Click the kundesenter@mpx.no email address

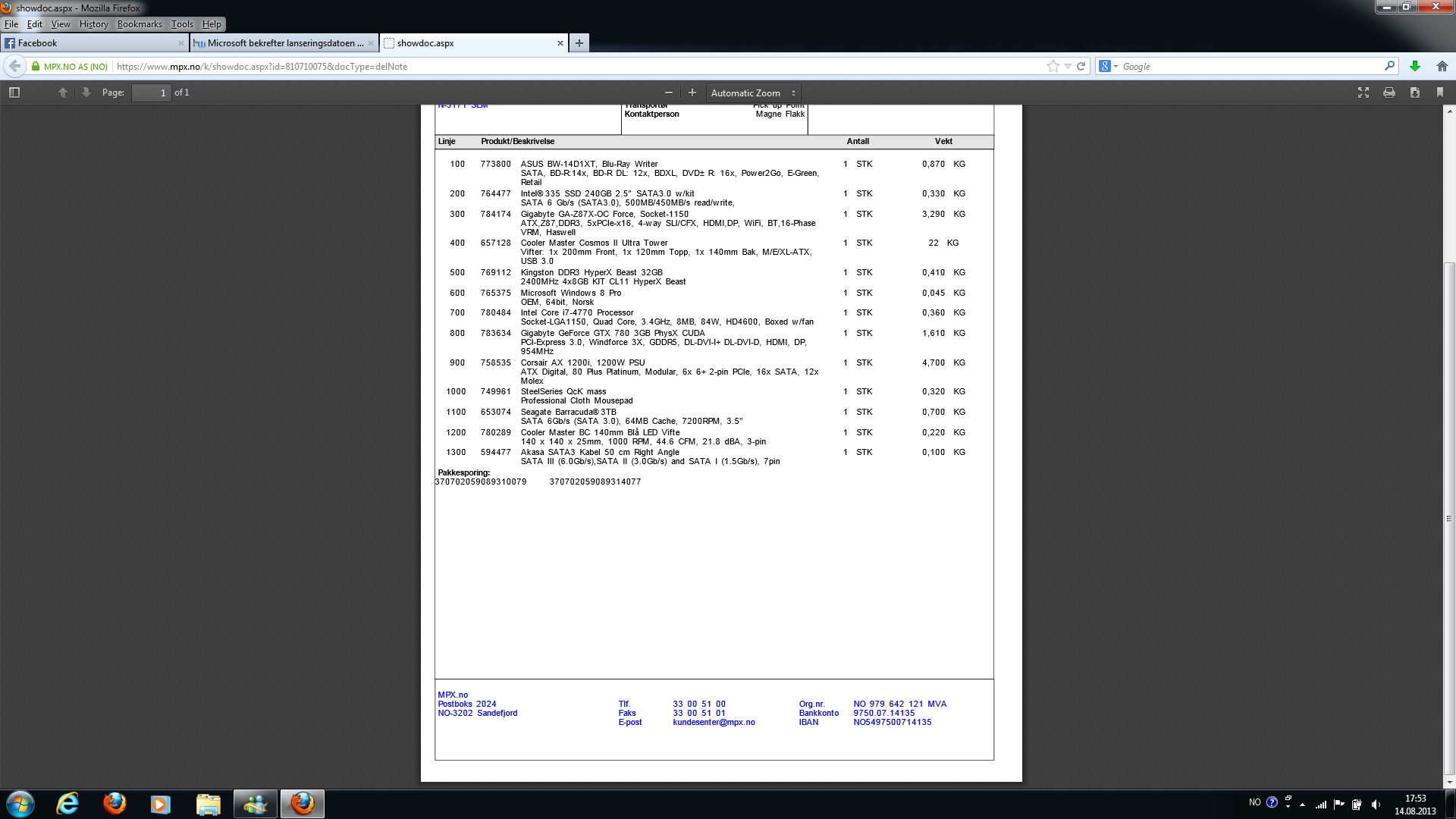[714, 723]
